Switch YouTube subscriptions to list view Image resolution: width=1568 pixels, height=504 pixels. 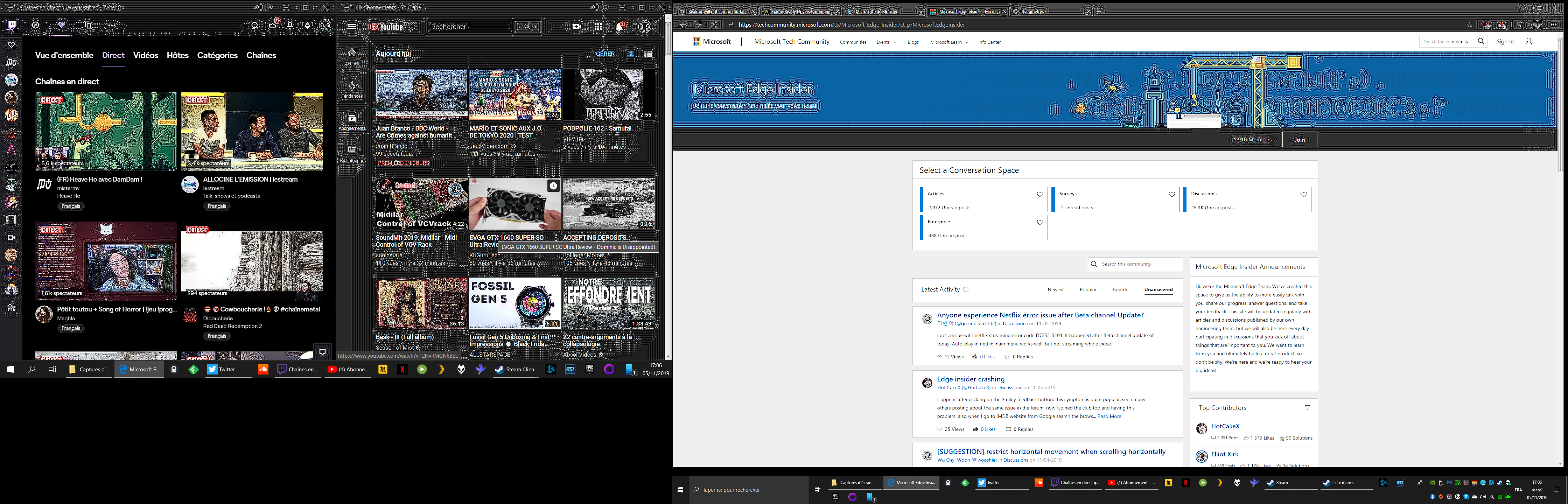[x=648, y=54]
